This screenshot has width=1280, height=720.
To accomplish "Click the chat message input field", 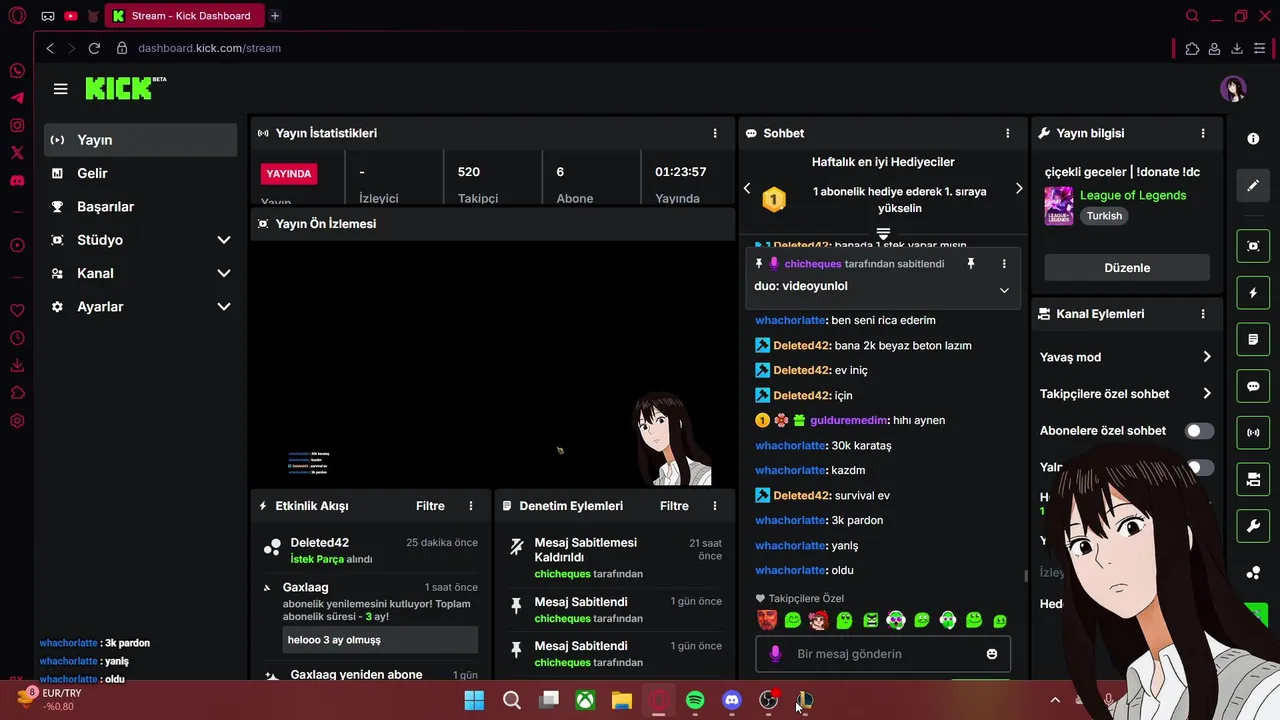I will (x=883, y=654).
